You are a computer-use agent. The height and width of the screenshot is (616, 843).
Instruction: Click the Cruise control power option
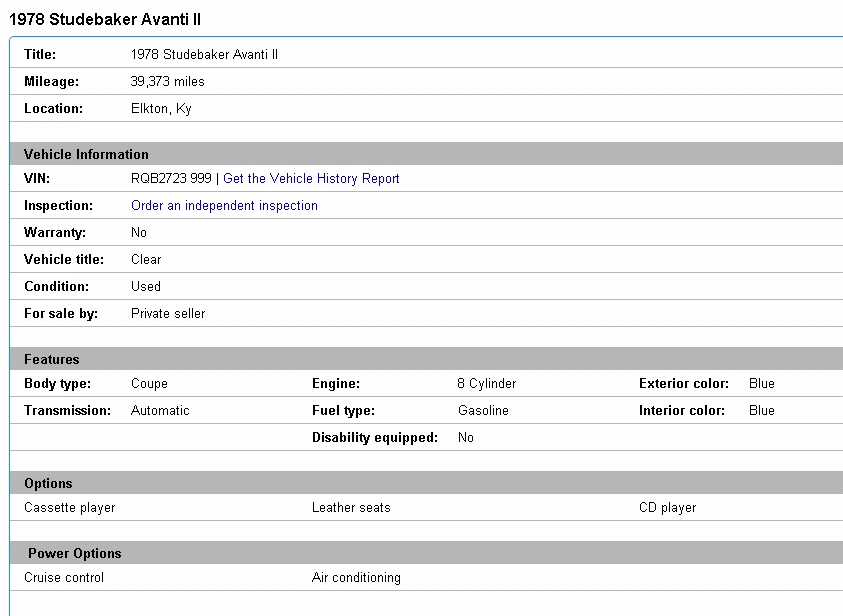click(x=64, y=578)
